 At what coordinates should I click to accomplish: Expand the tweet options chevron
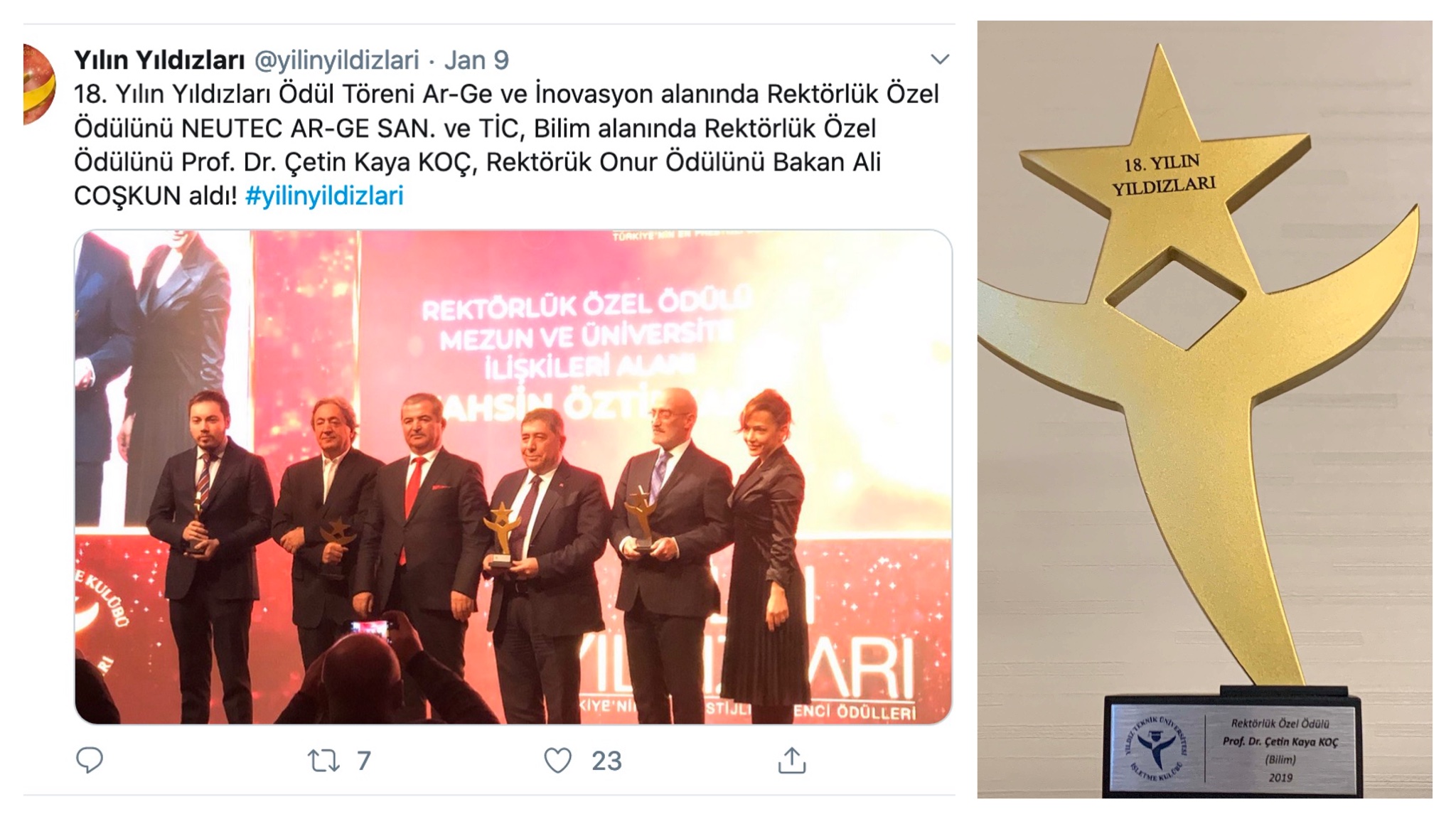pos(940,59)
